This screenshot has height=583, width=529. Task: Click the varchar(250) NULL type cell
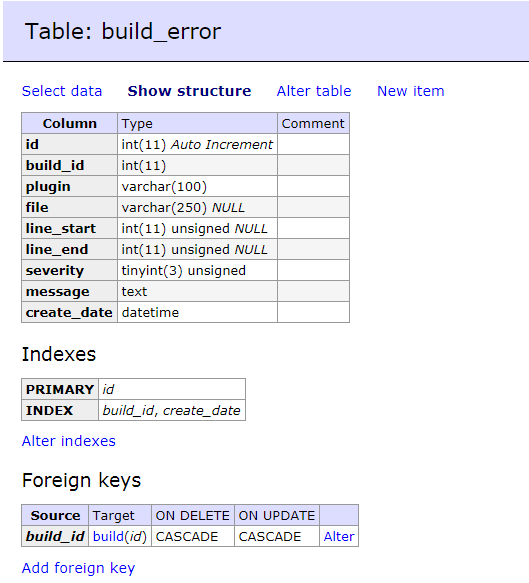pyautogui.click(x=197, y=207)
